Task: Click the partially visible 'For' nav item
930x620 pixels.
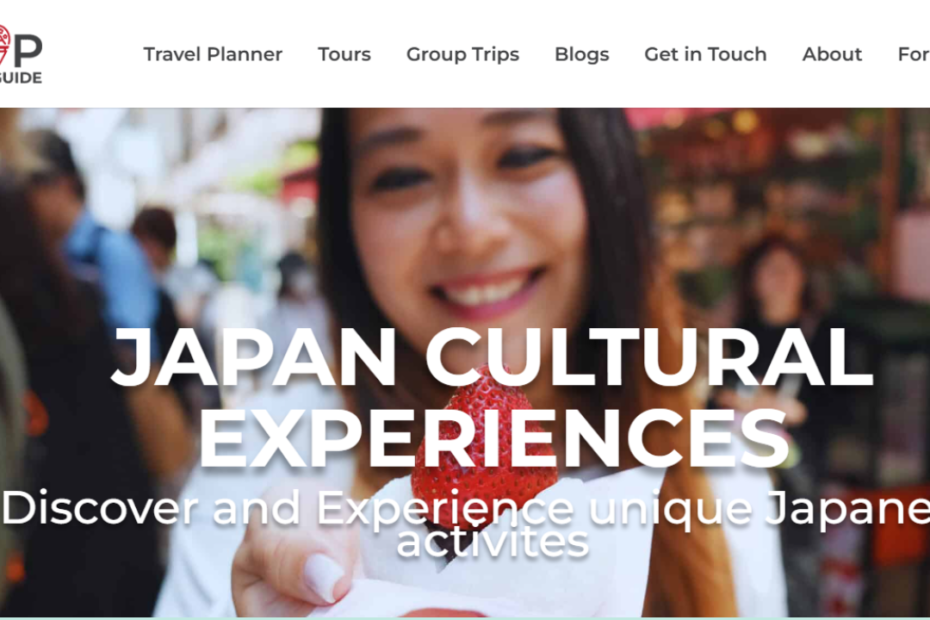Action: pyautogui.click(x=913, y=55)
